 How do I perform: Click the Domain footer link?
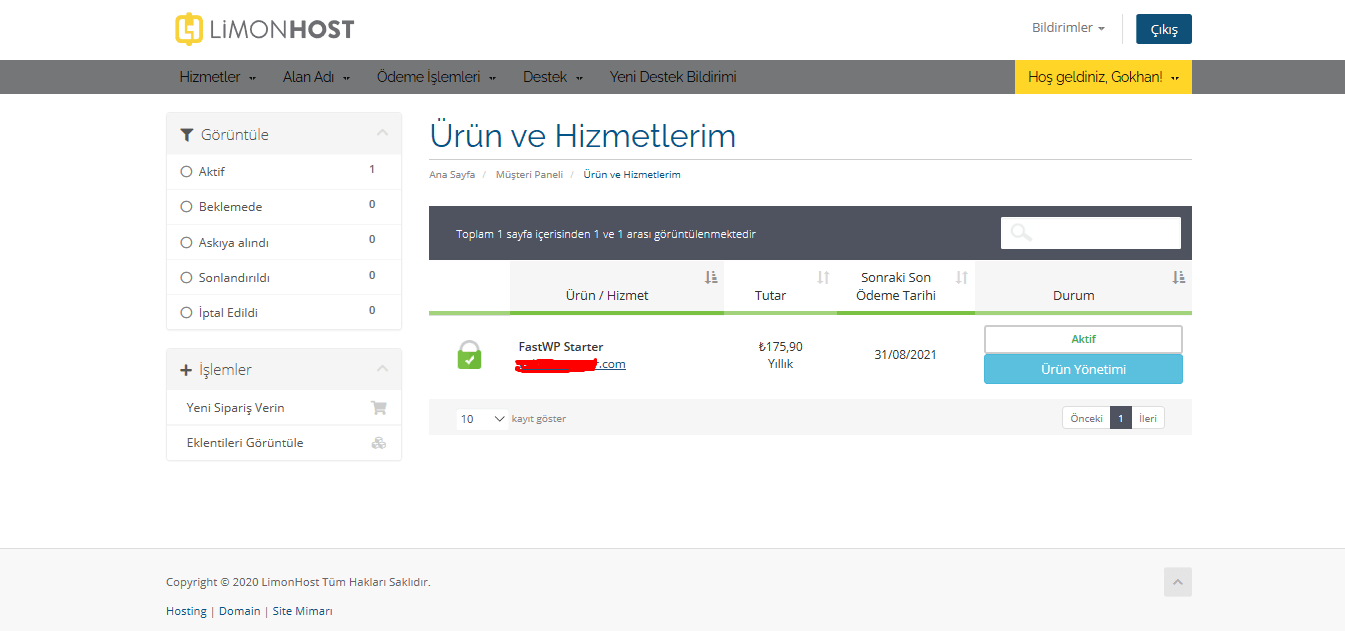pyautogui.click(x=239, y=611)
